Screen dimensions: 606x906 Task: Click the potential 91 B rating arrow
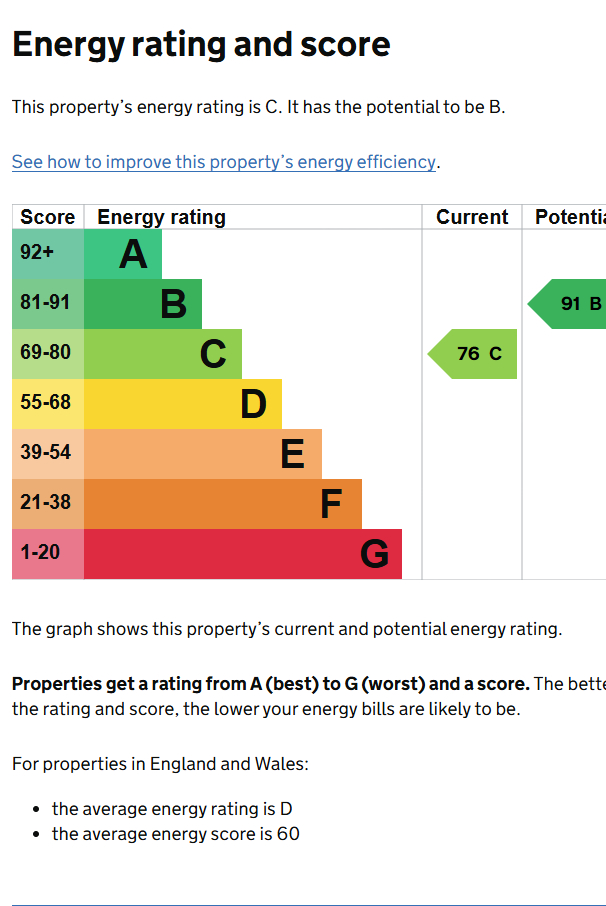[570, 304]
